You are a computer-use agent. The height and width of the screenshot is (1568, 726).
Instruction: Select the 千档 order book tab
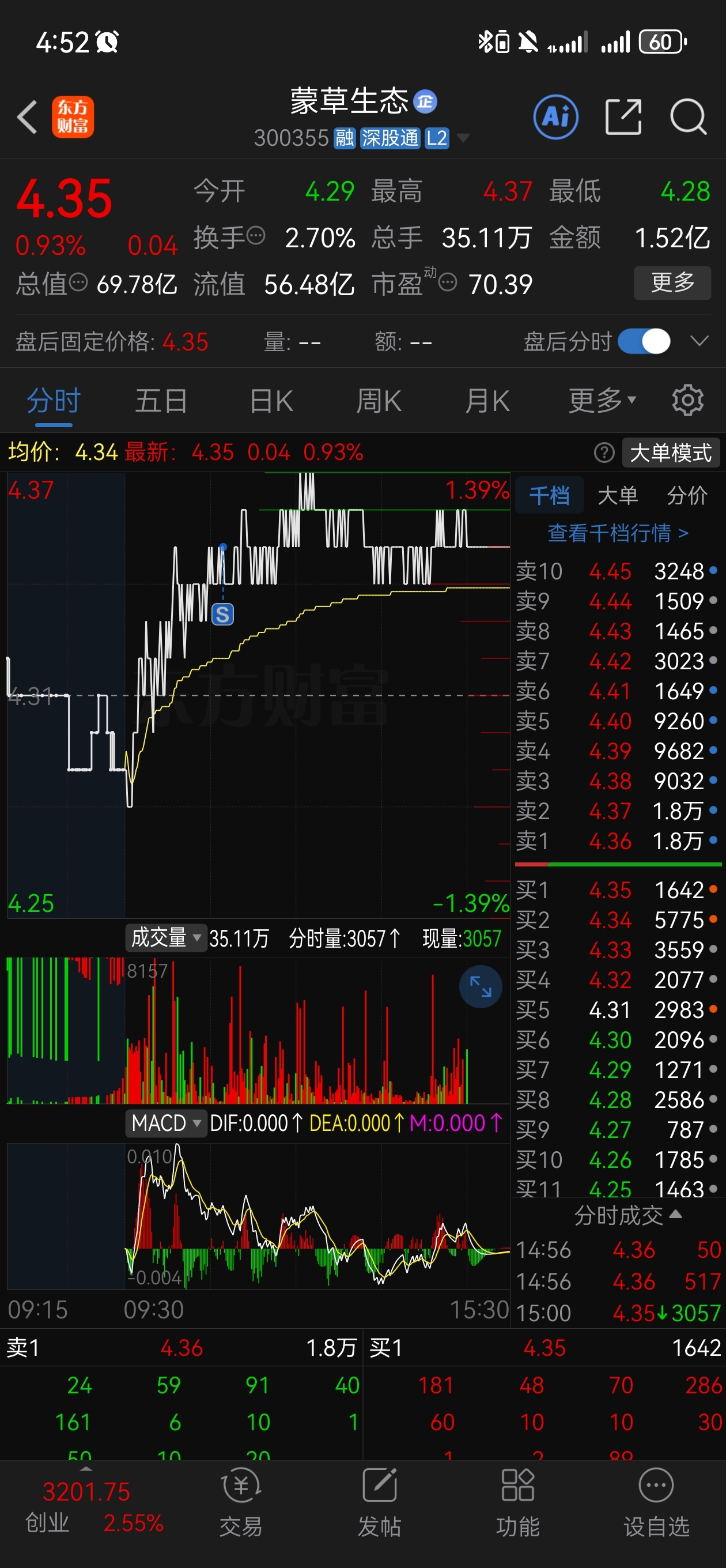tap(550, 495)
